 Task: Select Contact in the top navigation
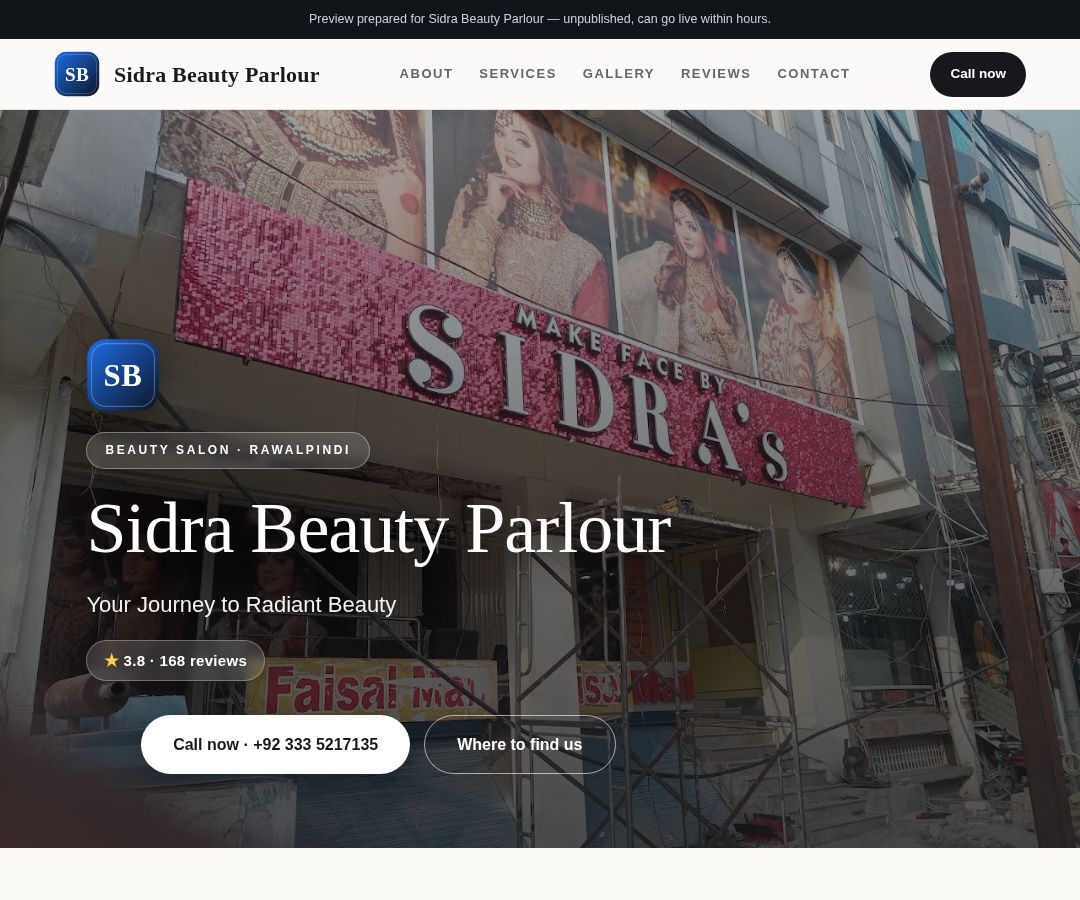point(813,74)
